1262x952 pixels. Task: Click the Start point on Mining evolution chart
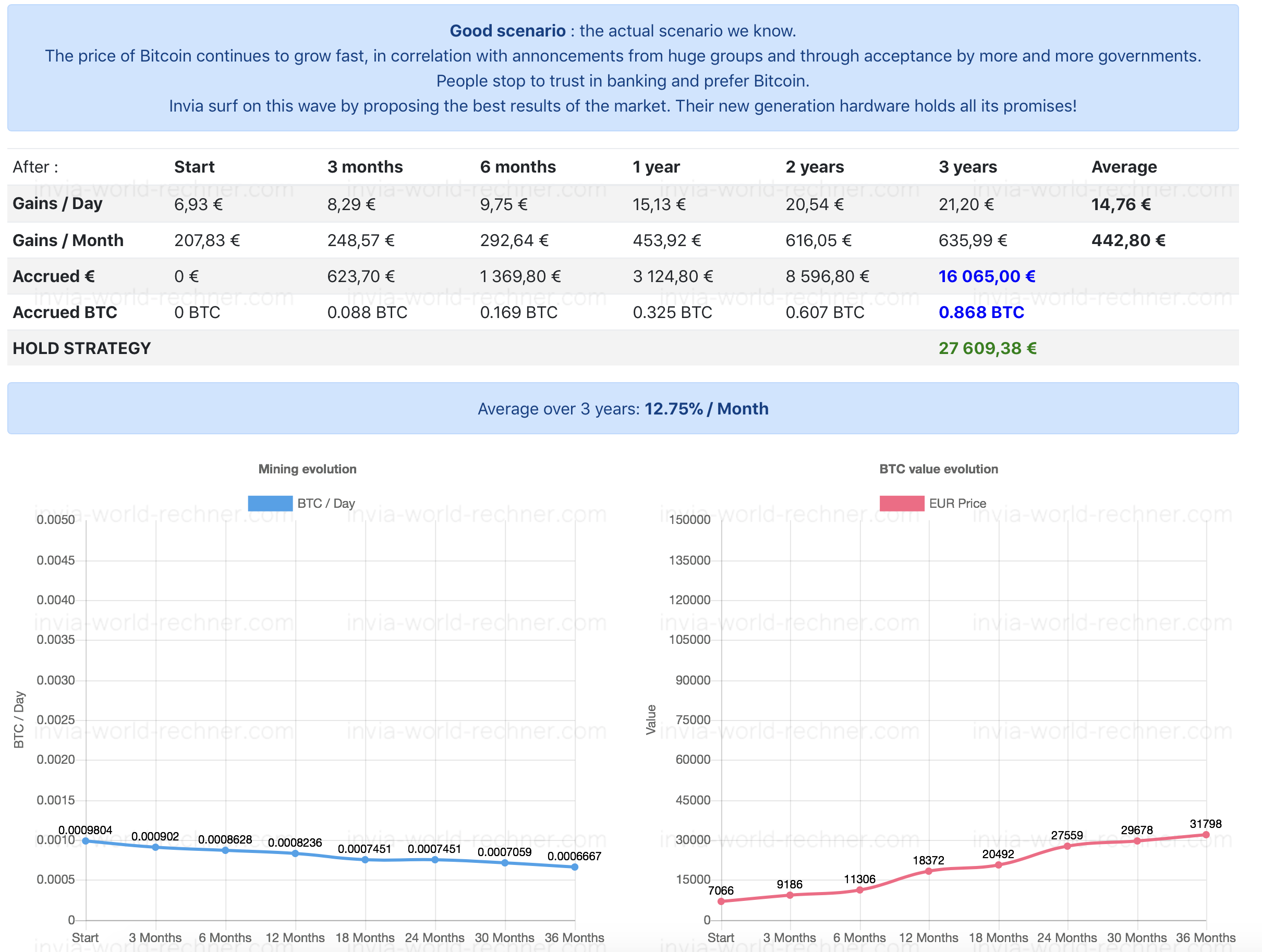pos(86,841)
